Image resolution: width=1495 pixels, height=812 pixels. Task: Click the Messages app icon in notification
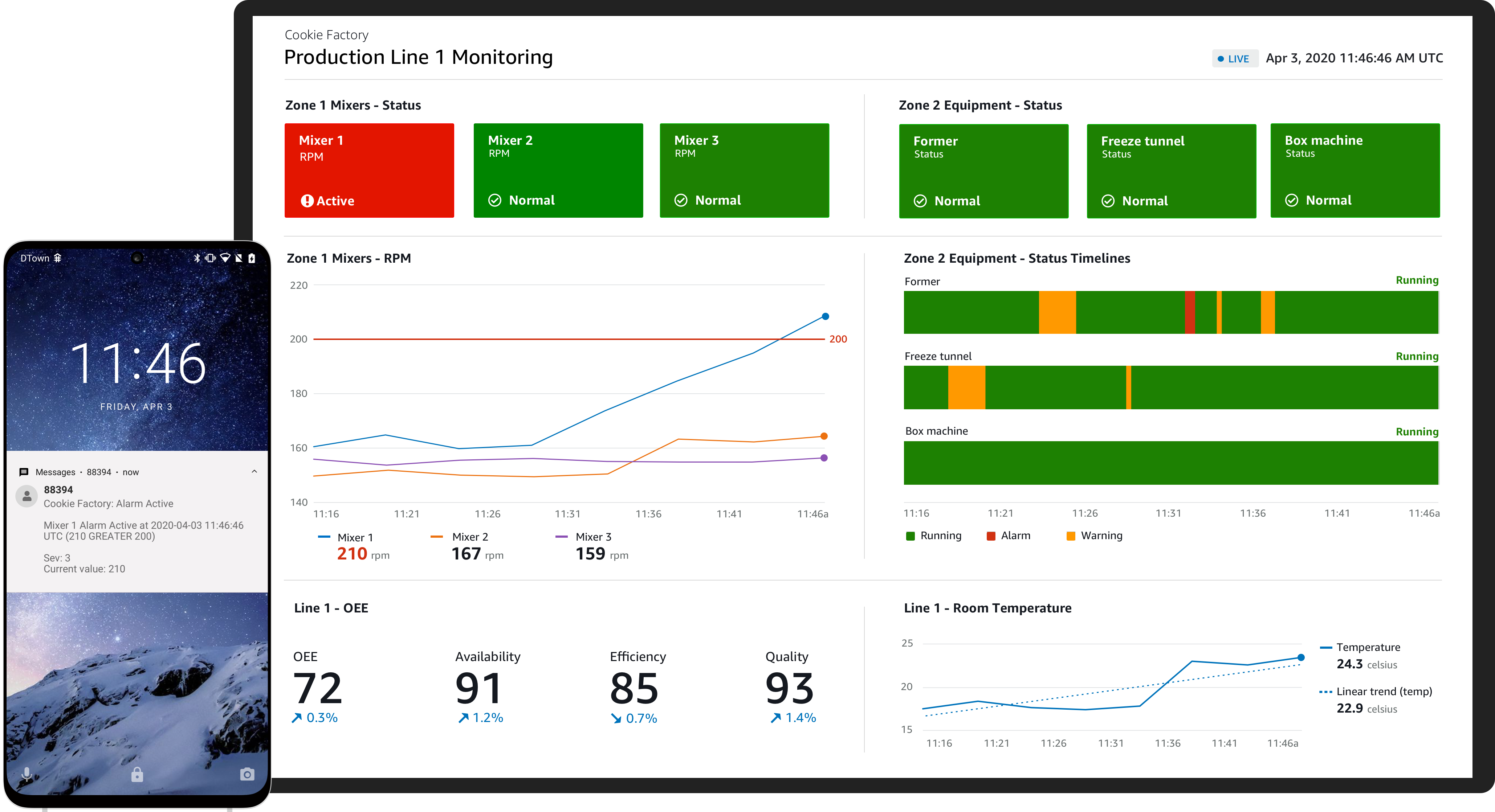point(24,472)
